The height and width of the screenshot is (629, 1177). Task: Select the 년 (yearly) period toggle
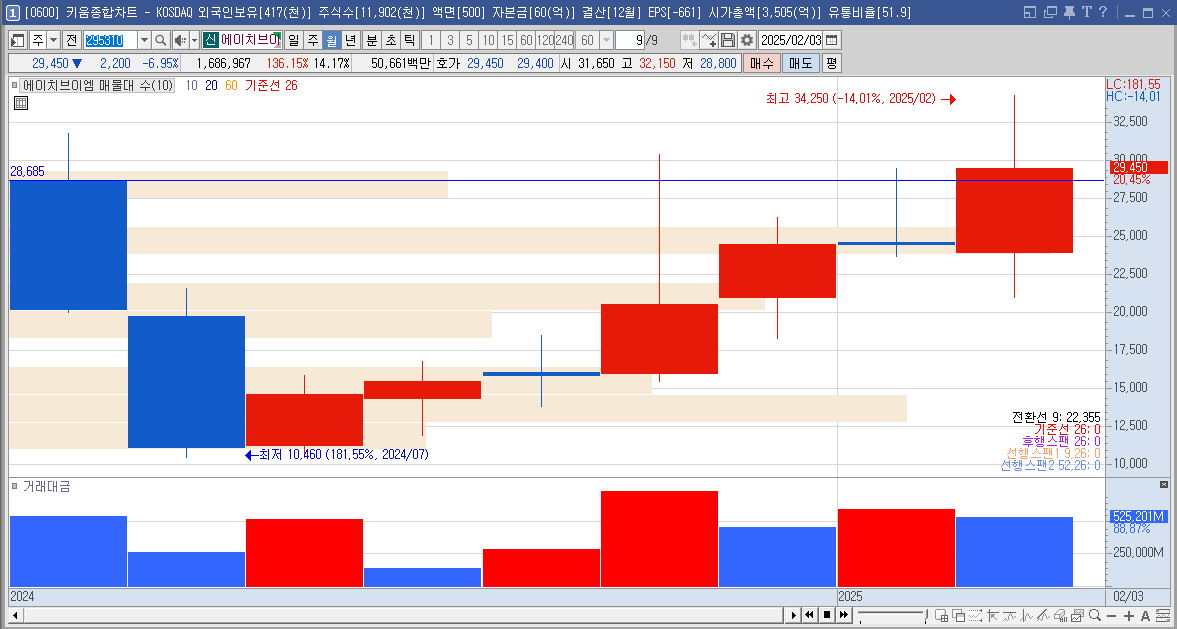click(x=350, y=40)
